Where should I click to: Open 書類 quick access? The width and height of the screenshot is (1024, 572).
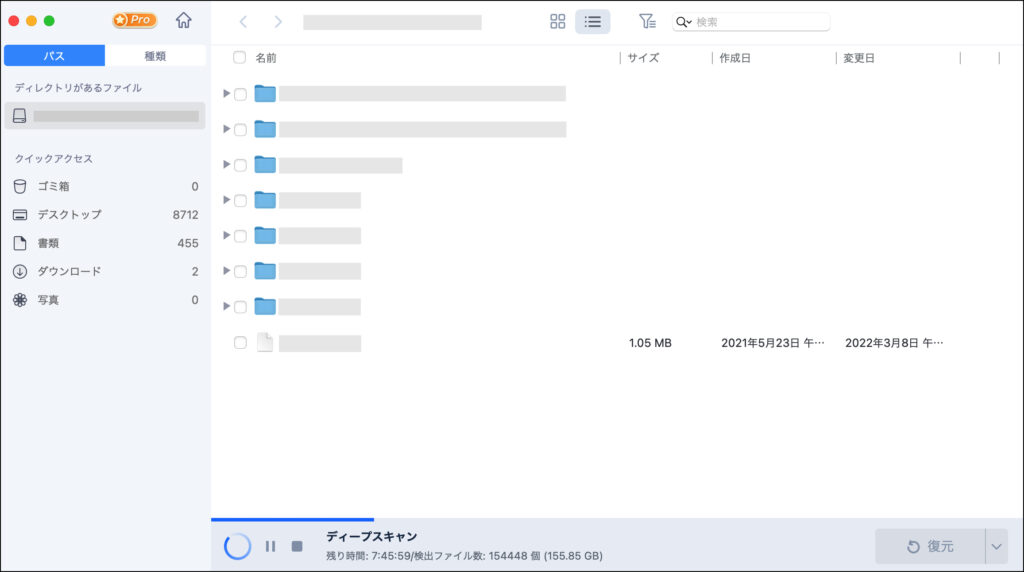coord(104,244)
